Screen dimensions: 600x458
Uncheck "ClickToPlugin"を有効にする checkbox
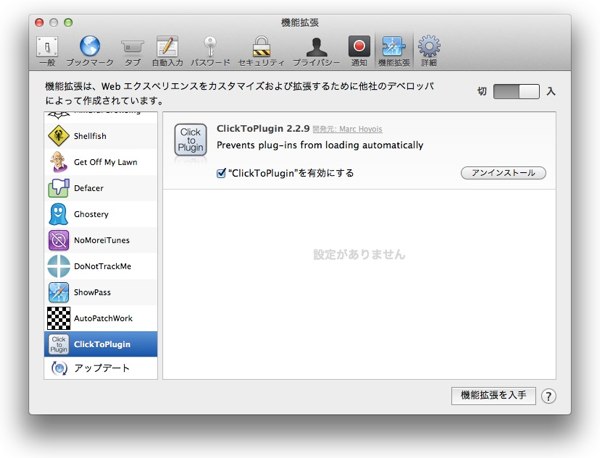point(221,173)
